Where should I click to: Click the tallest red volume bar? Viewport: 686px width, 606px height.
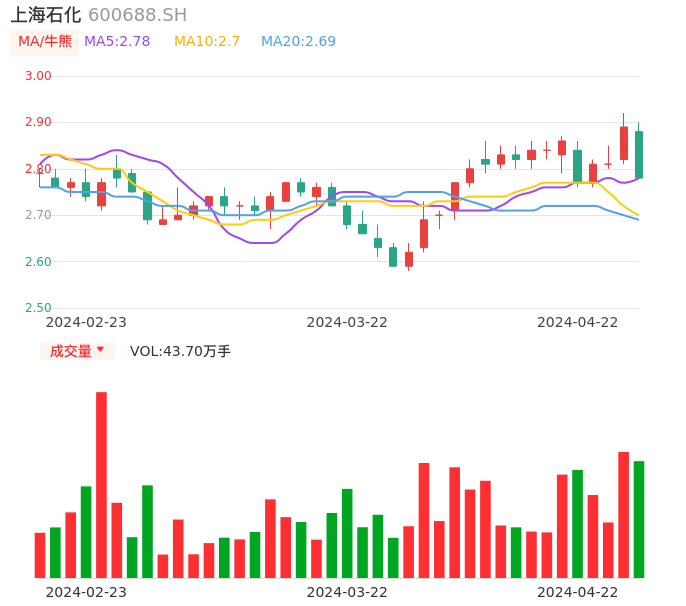click(x=102, y=485)
